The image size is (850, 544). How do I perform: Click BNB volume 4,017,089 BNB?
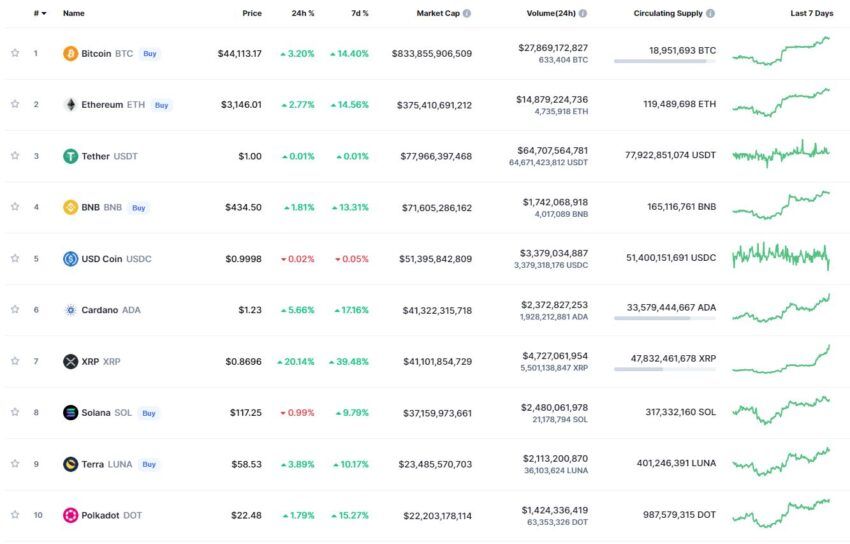click(561, 214)
